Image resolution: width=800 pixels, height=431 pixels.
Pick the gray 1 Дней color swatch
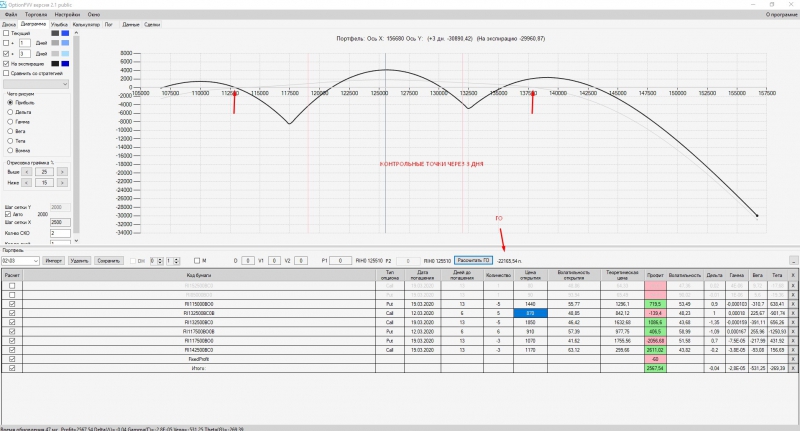click(x=55, y=43)
